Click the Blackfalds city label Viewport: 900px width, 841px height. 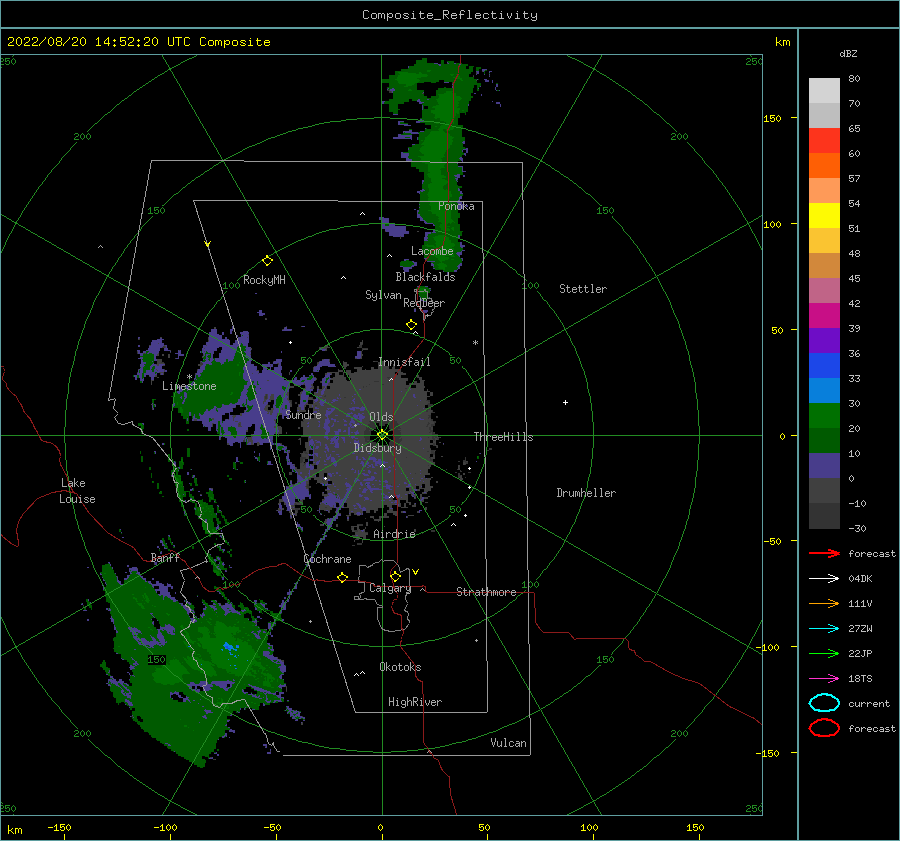pos(425,277)
